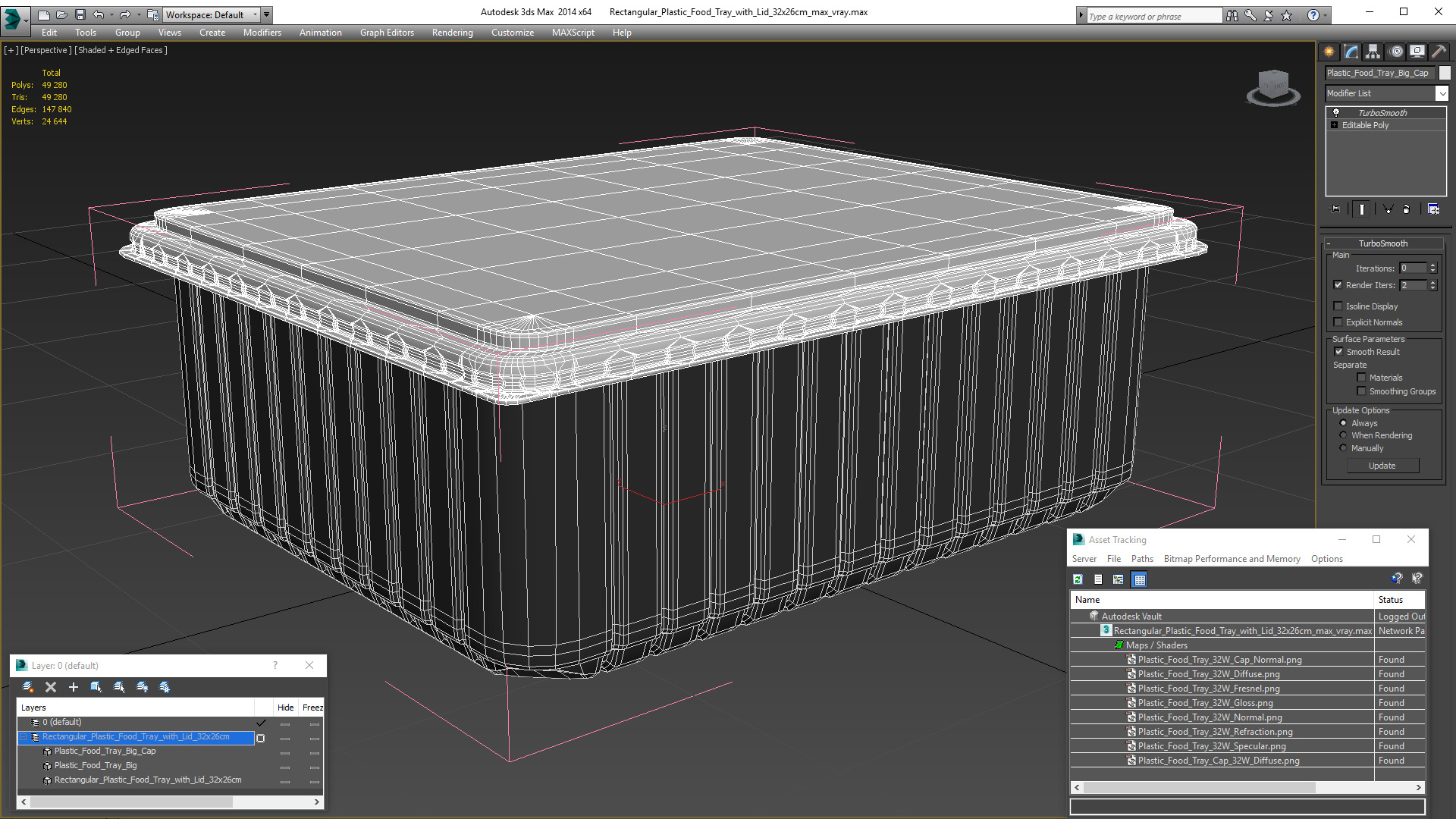Click the object color swatch
Image resolution: width=1456 pixels, height=819 pixels.
1445,73
